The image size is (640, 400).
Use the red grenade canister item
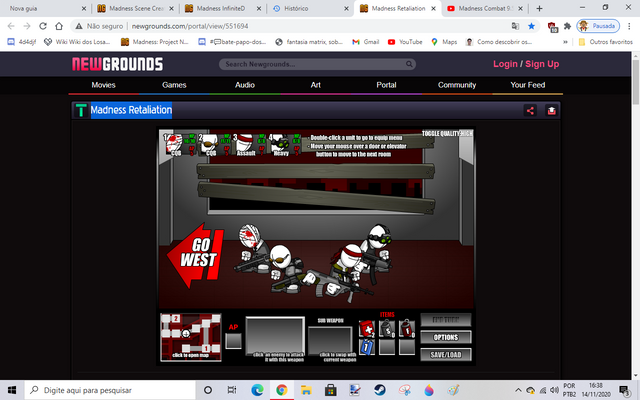407,329
